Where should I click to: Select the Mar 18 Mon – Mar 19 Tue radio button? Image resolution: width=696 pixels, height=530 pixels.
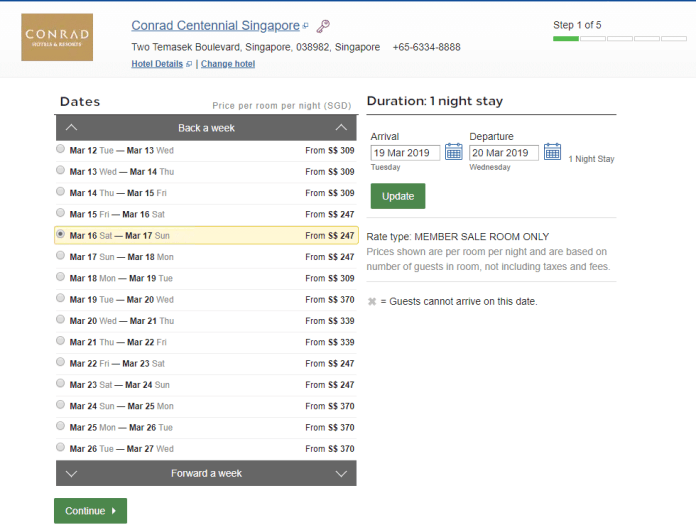pos(60,277)
